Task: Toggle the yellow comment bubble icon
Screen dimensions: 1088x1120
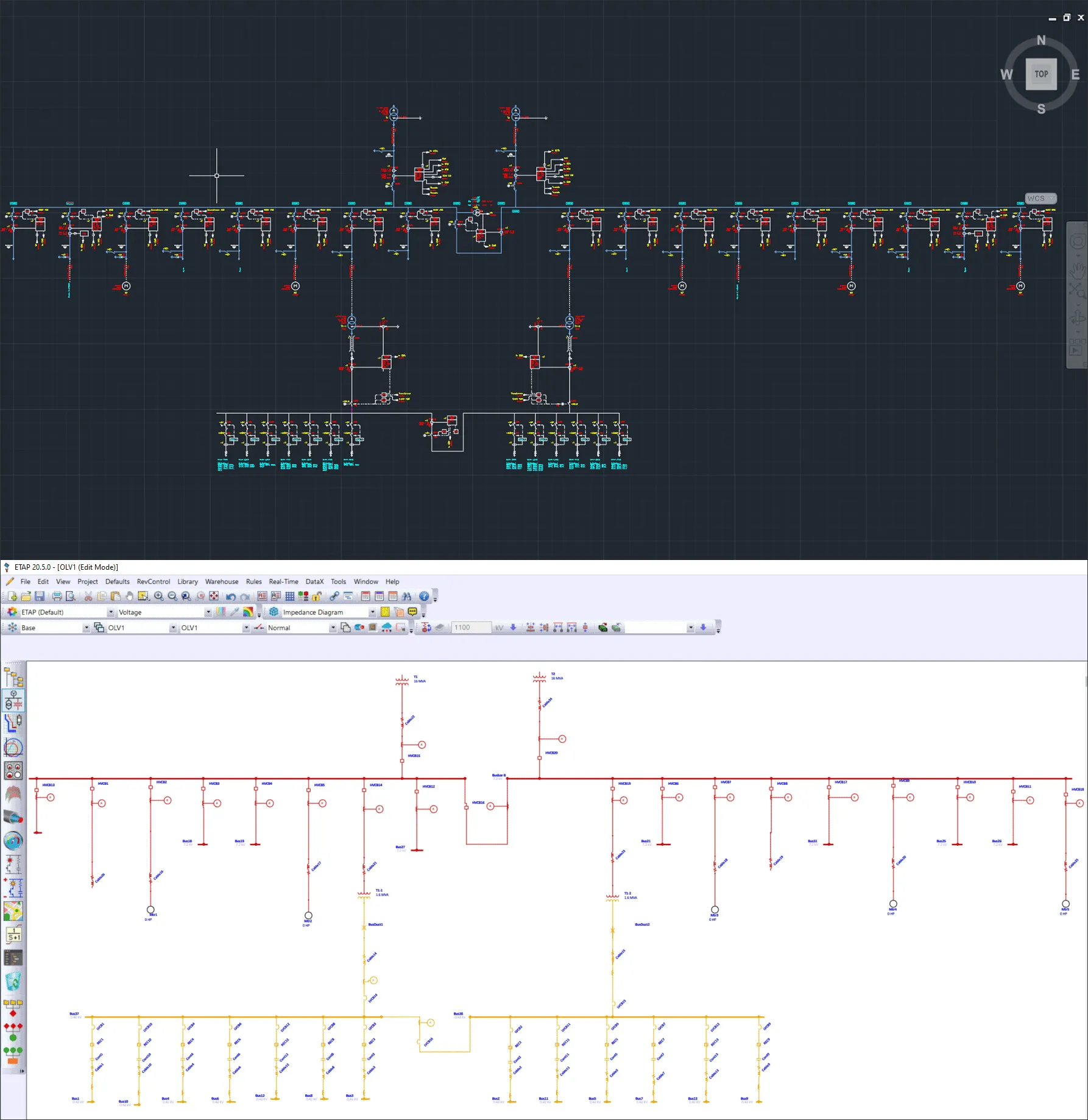Action: 412,612
